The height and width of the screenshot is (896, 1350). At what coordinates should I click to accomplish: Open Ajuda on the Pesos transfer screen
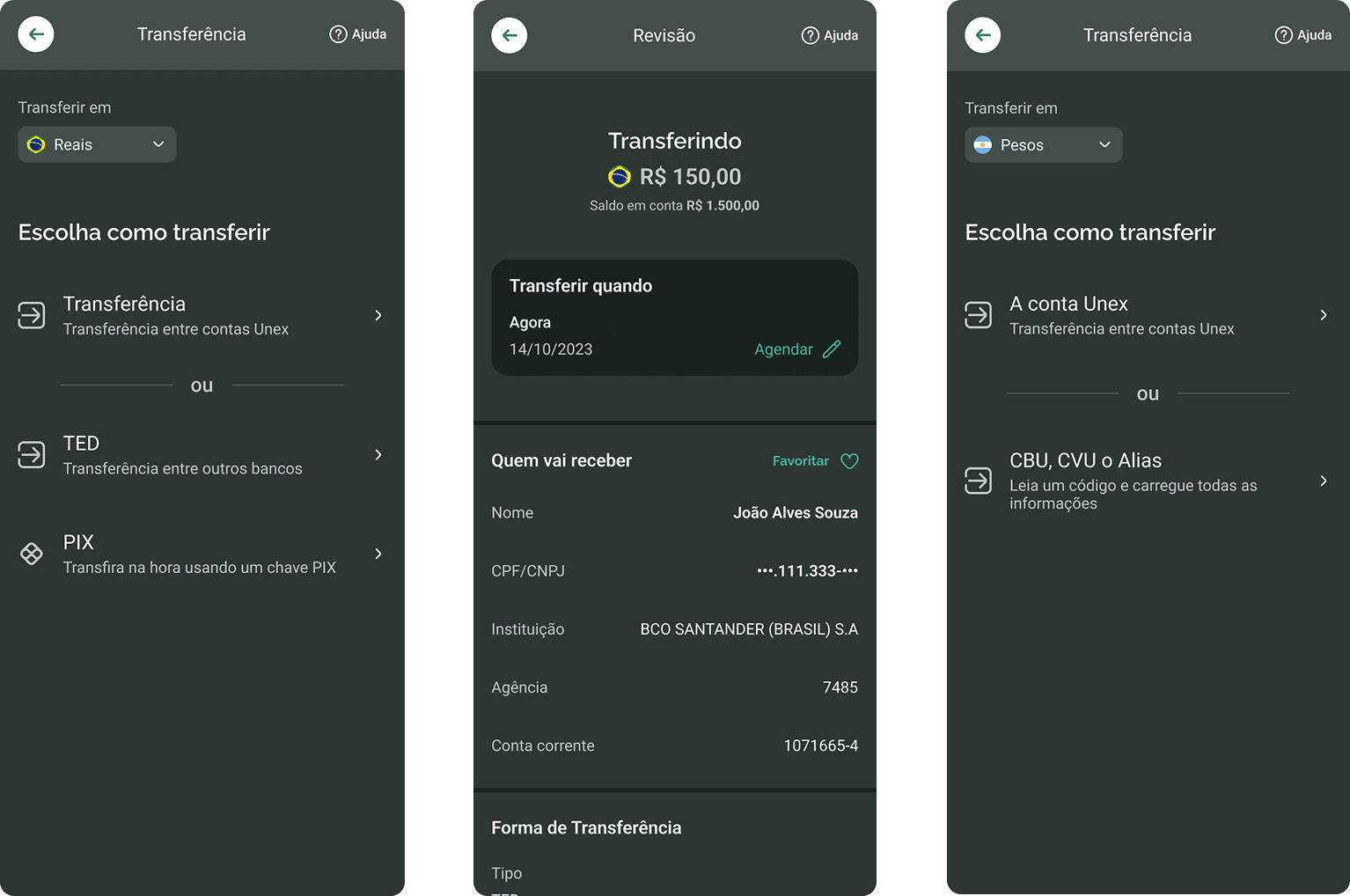click(x=1303, y=35)
